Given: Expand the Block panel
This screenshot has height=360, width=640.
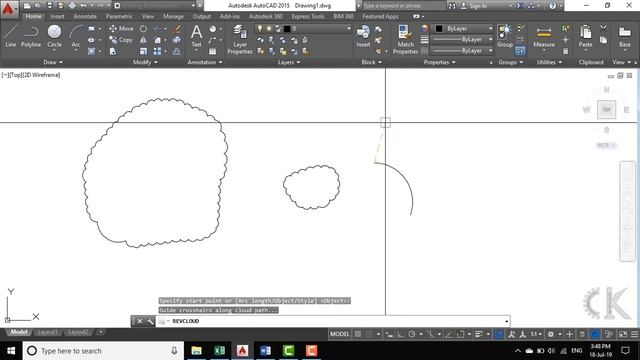Looking at the screenshot, I should [371, 62].
